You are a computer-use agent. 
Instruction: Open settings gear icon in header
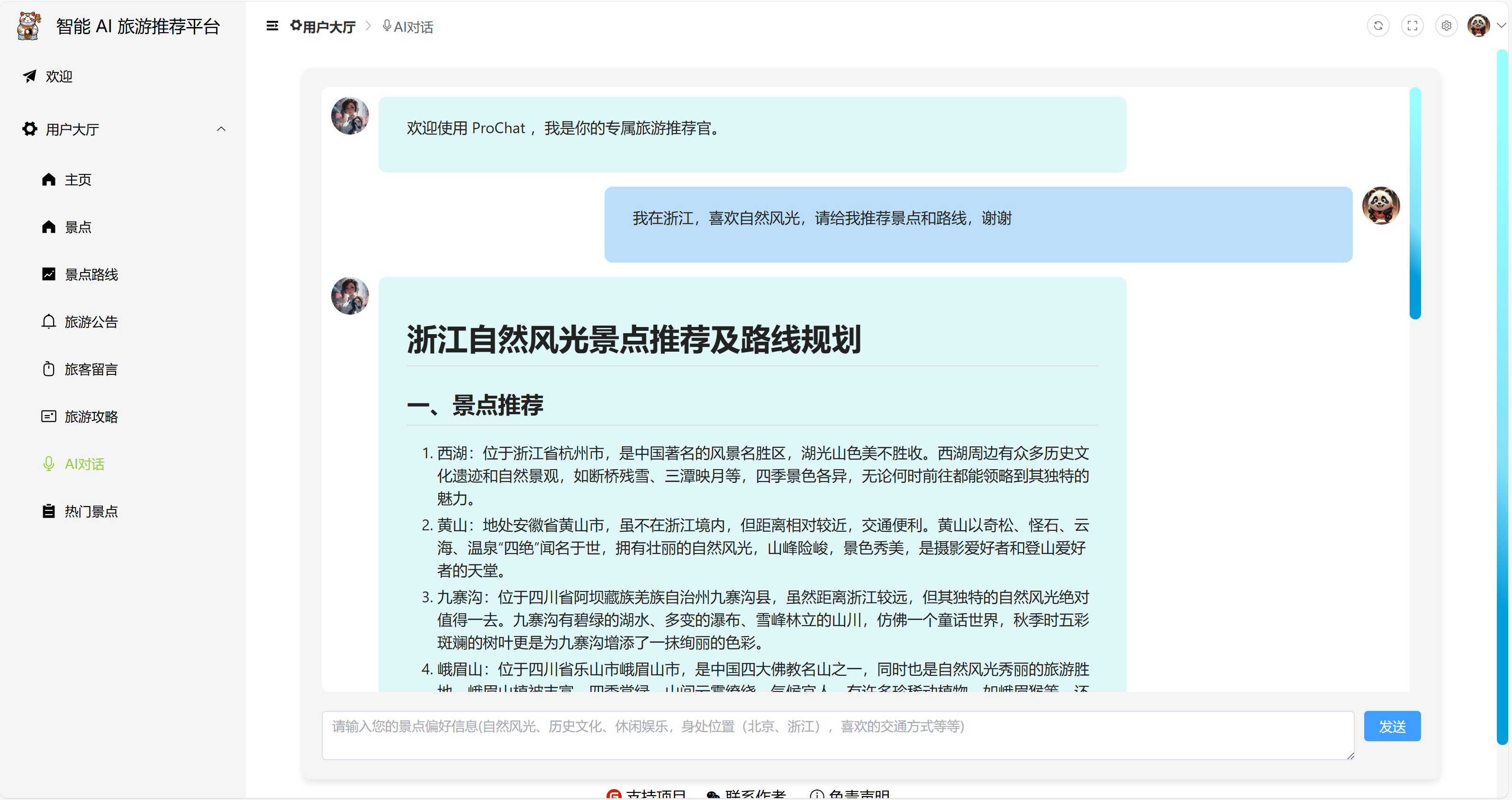click(x=1446, y=26)
